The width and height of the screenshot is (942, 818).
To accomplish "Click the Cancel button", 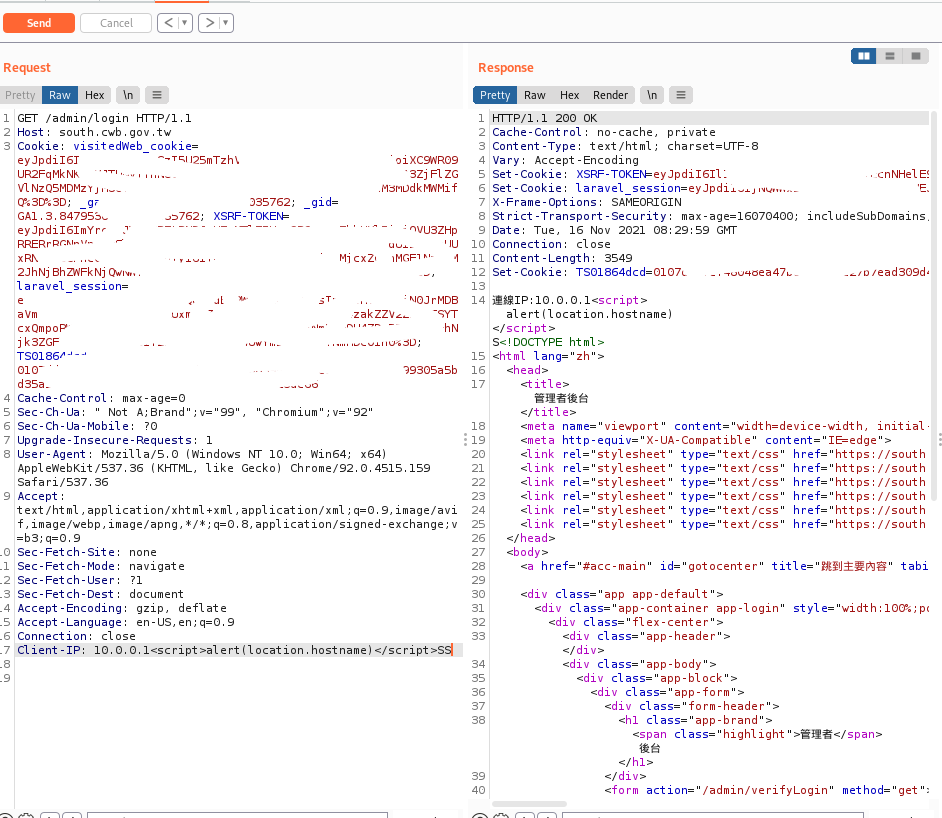I will point(116,23).
